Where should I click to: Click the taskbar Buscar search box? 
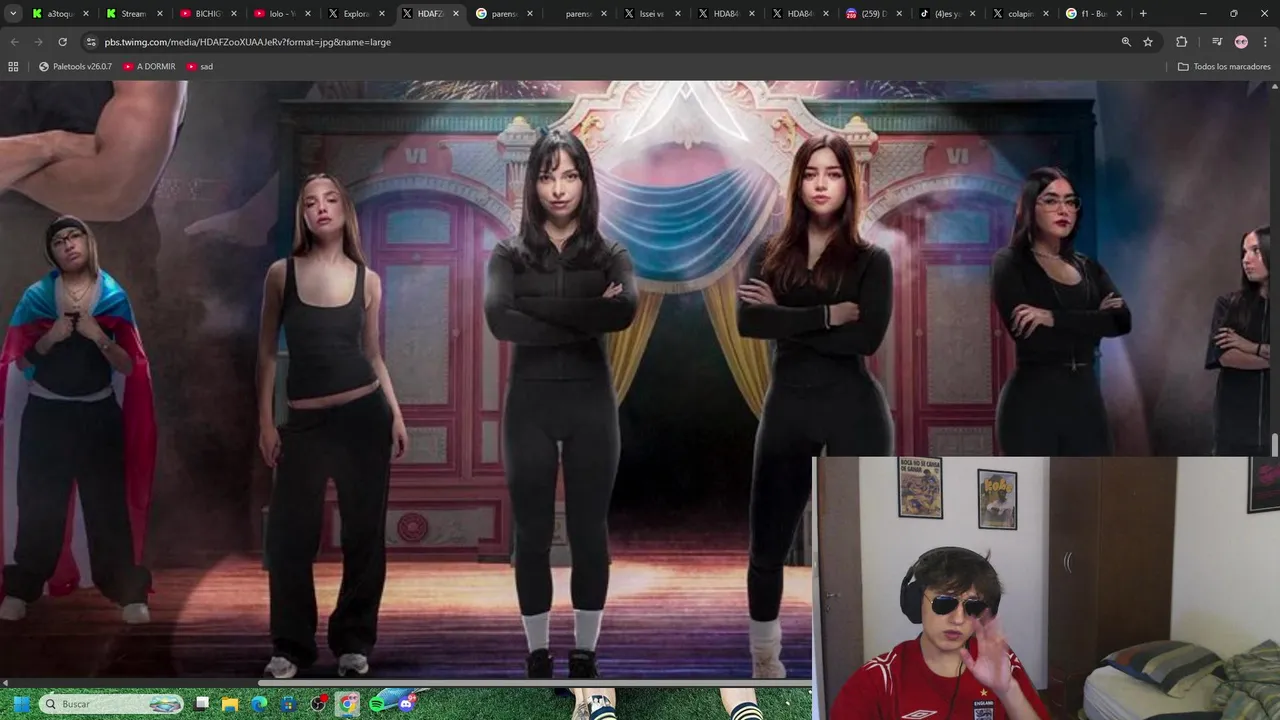[x=112, y=704]
